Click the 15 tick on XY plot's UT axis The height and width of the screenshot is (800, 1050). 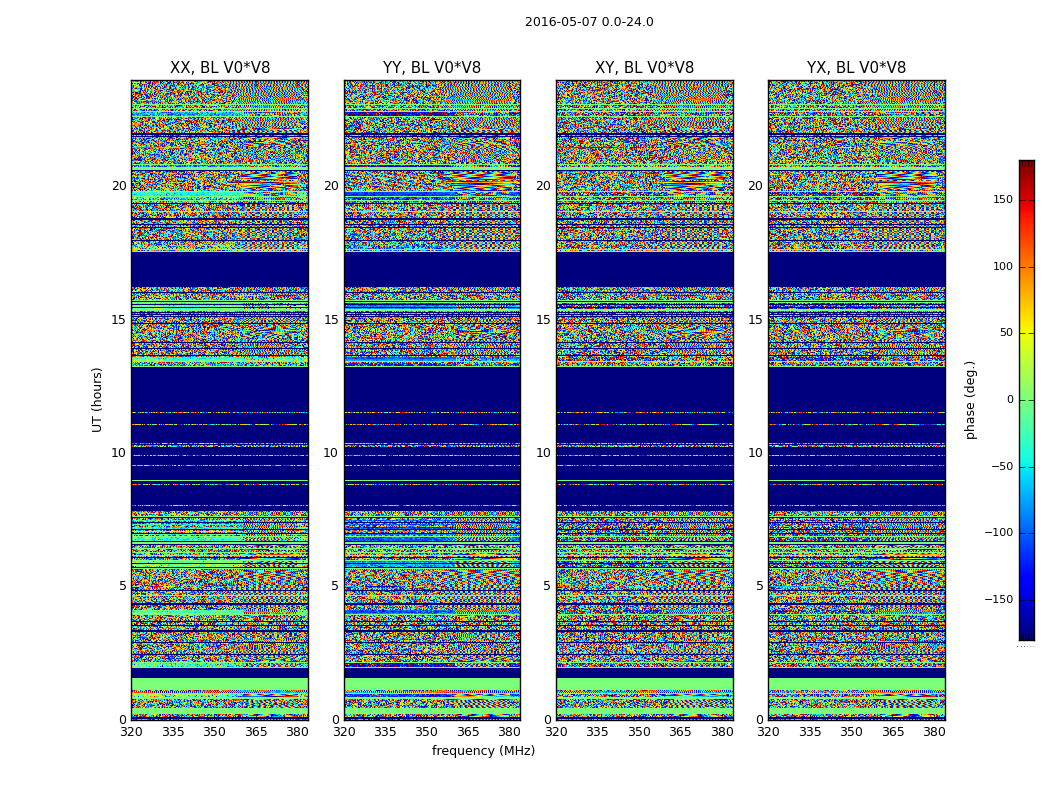pyautogui.click(x=544, y=320)
